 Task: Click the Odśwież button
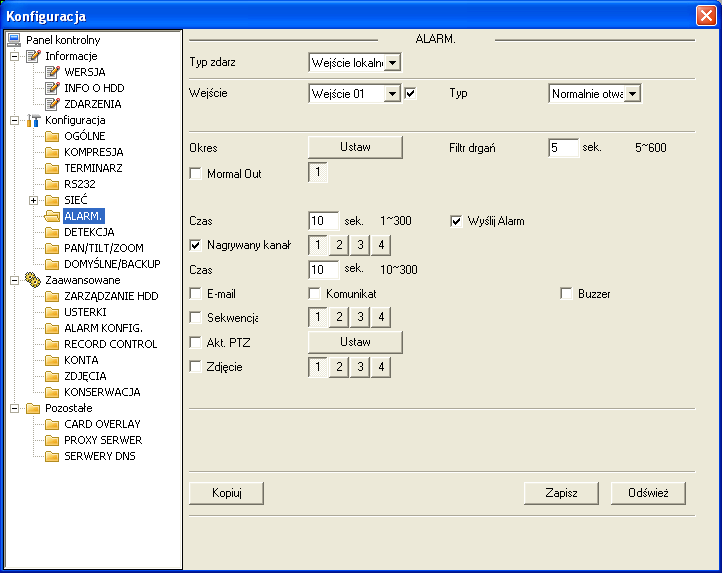(x=648, y=493)
